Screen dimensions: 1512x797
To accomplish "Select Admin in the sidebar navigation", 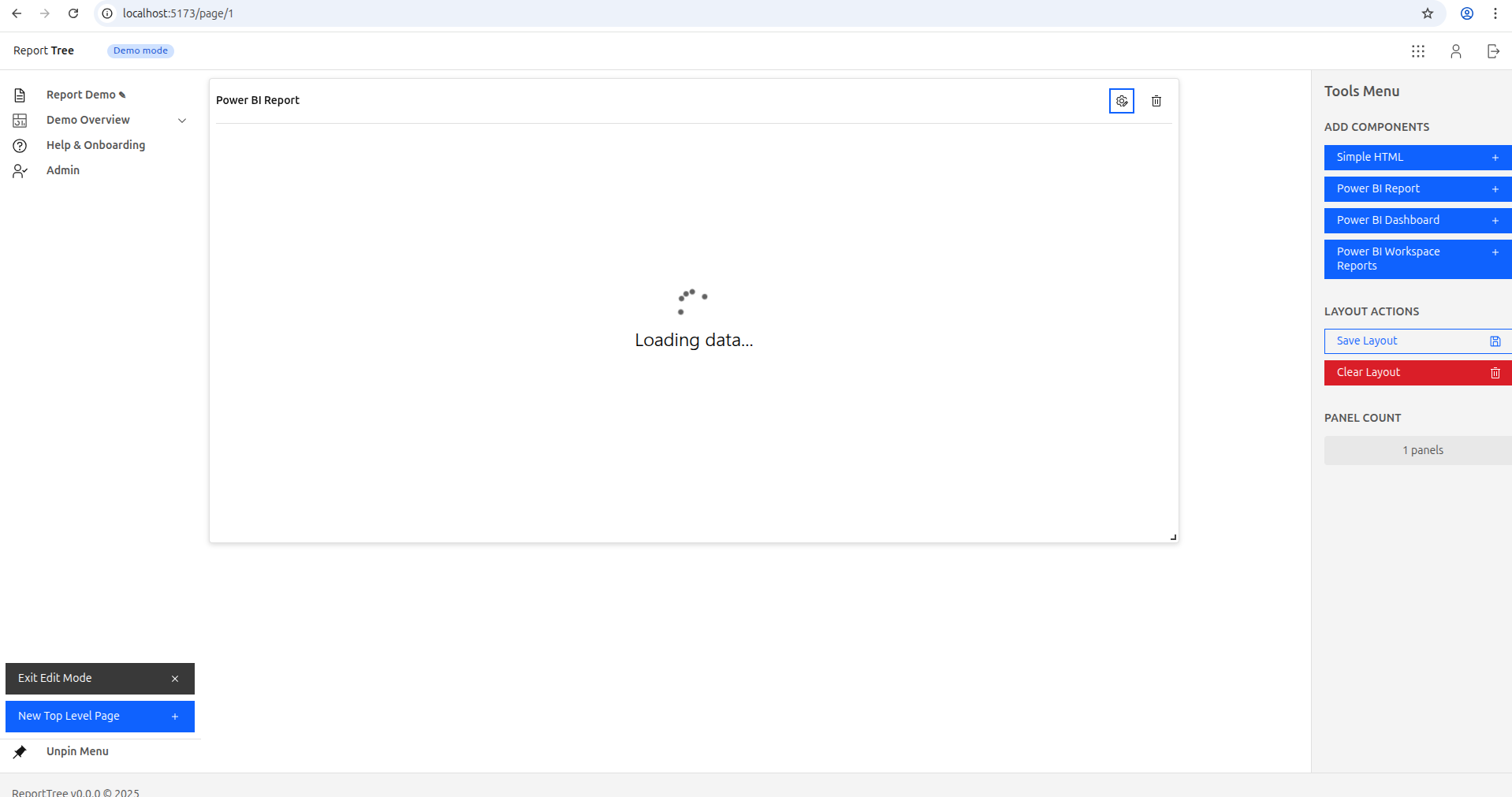I will pos(62,169).
